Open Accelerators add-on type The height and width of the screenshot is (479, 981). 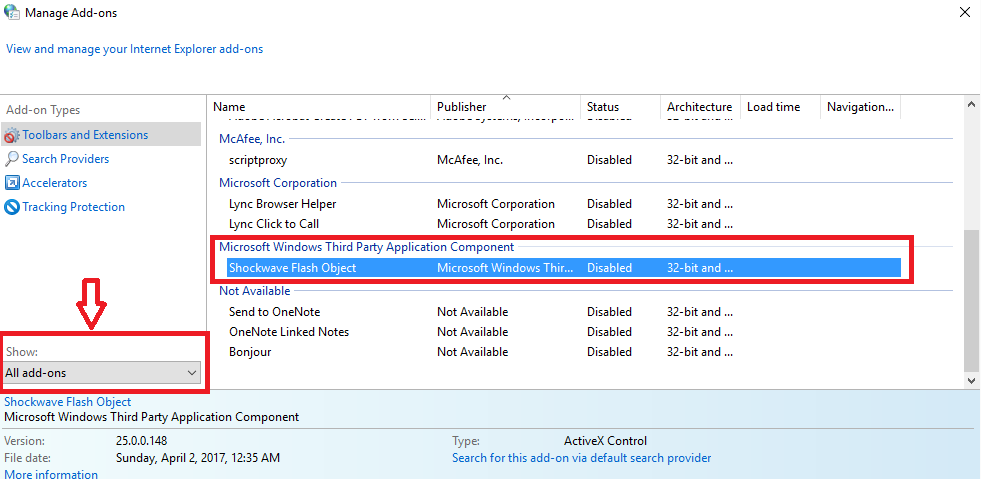[54, 183]
